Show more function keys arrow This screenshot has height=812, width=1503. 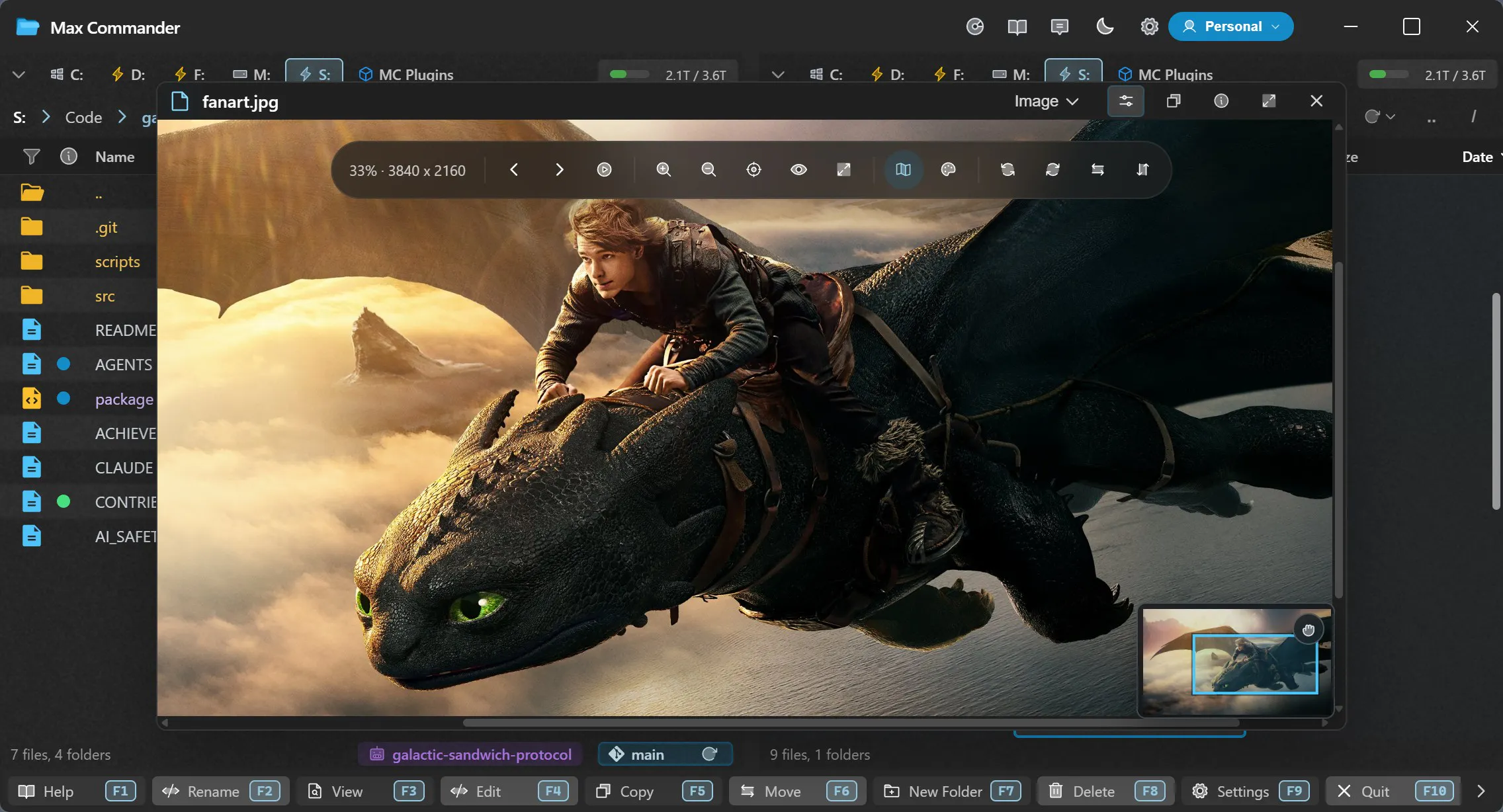[1481, 791]
